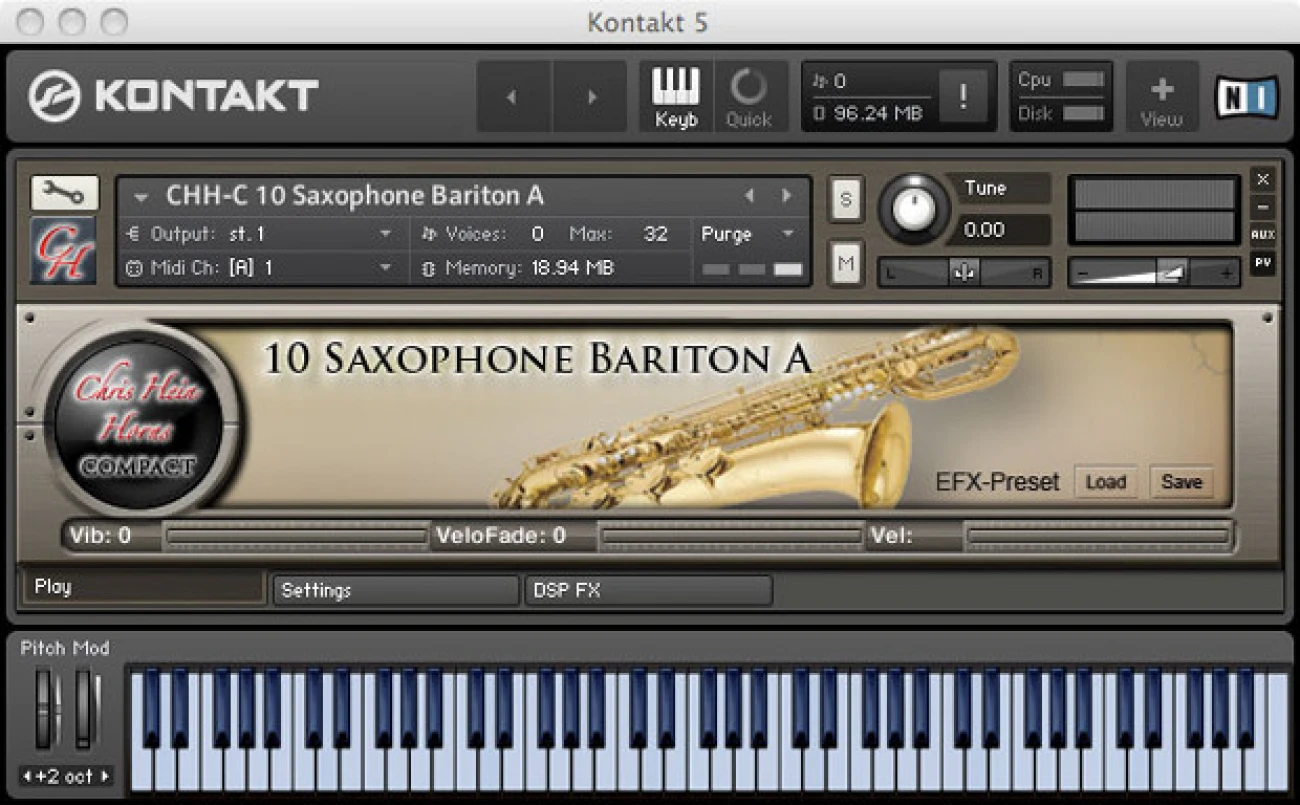Click the CH instrument logo icon
Image resolution: width=1300 pixels, height=805 pixels.
[x=64, y=250]
